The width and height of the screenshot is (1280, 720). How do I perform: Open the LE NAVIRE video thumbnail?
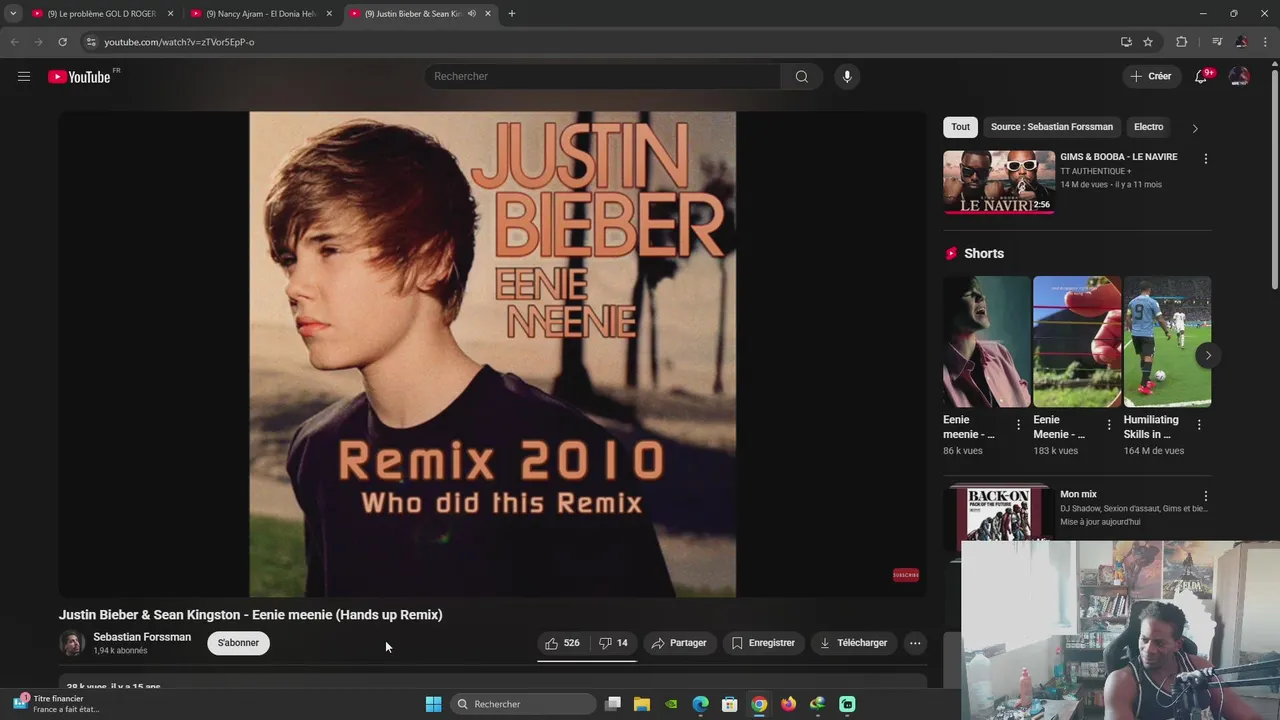tap(999, 182)
